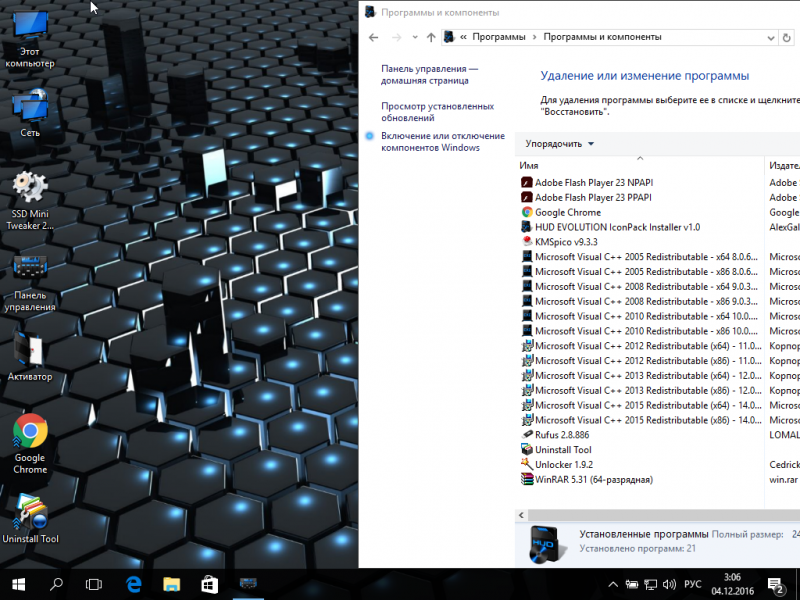Open the Панель управления desktop icon
This screenshot has height=600, width=800.
[x=30, y=283]
